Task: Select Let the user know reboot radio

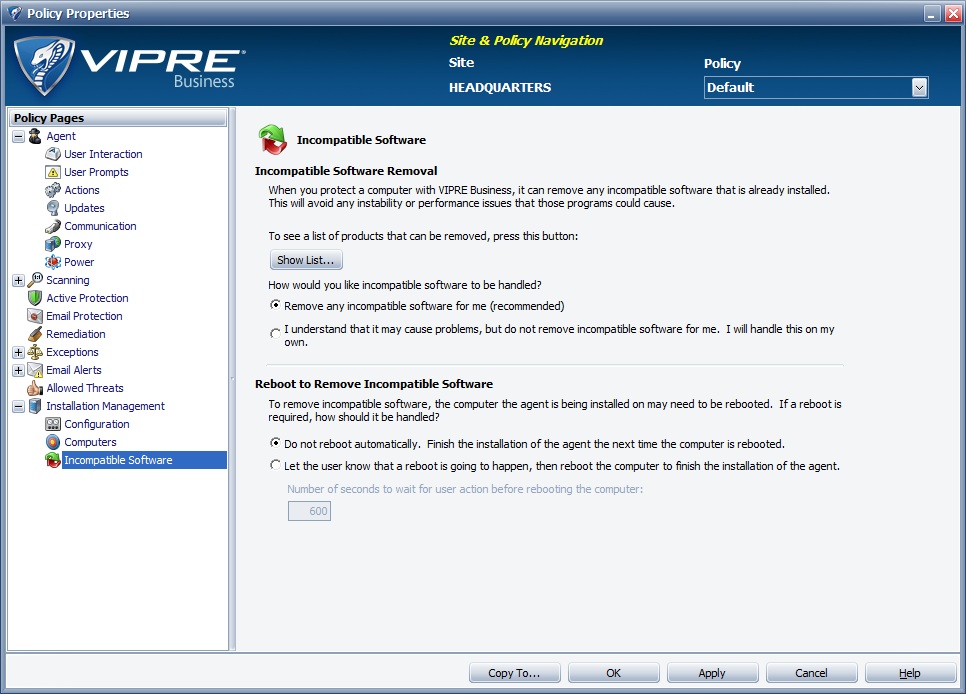Action: [x=275, y=465]
